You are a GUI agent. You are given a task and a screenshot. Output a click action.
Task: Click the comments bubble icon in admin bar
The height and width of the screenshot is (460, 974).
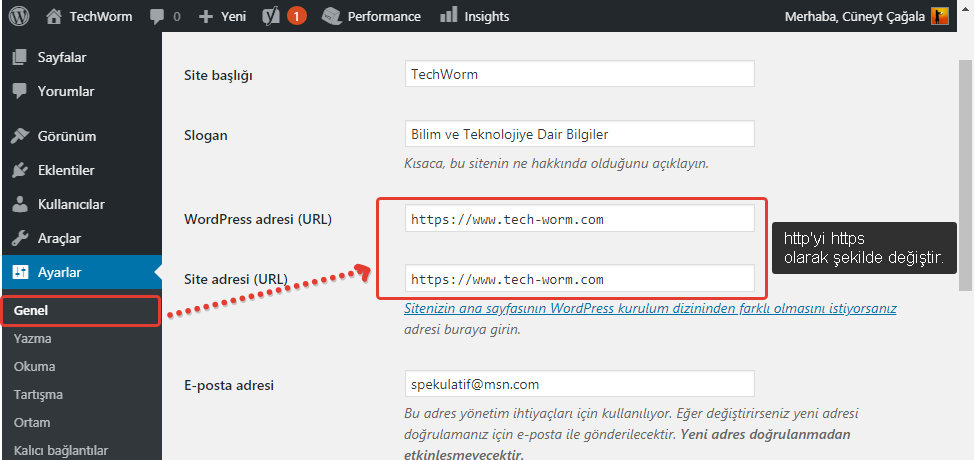point(157,16)
